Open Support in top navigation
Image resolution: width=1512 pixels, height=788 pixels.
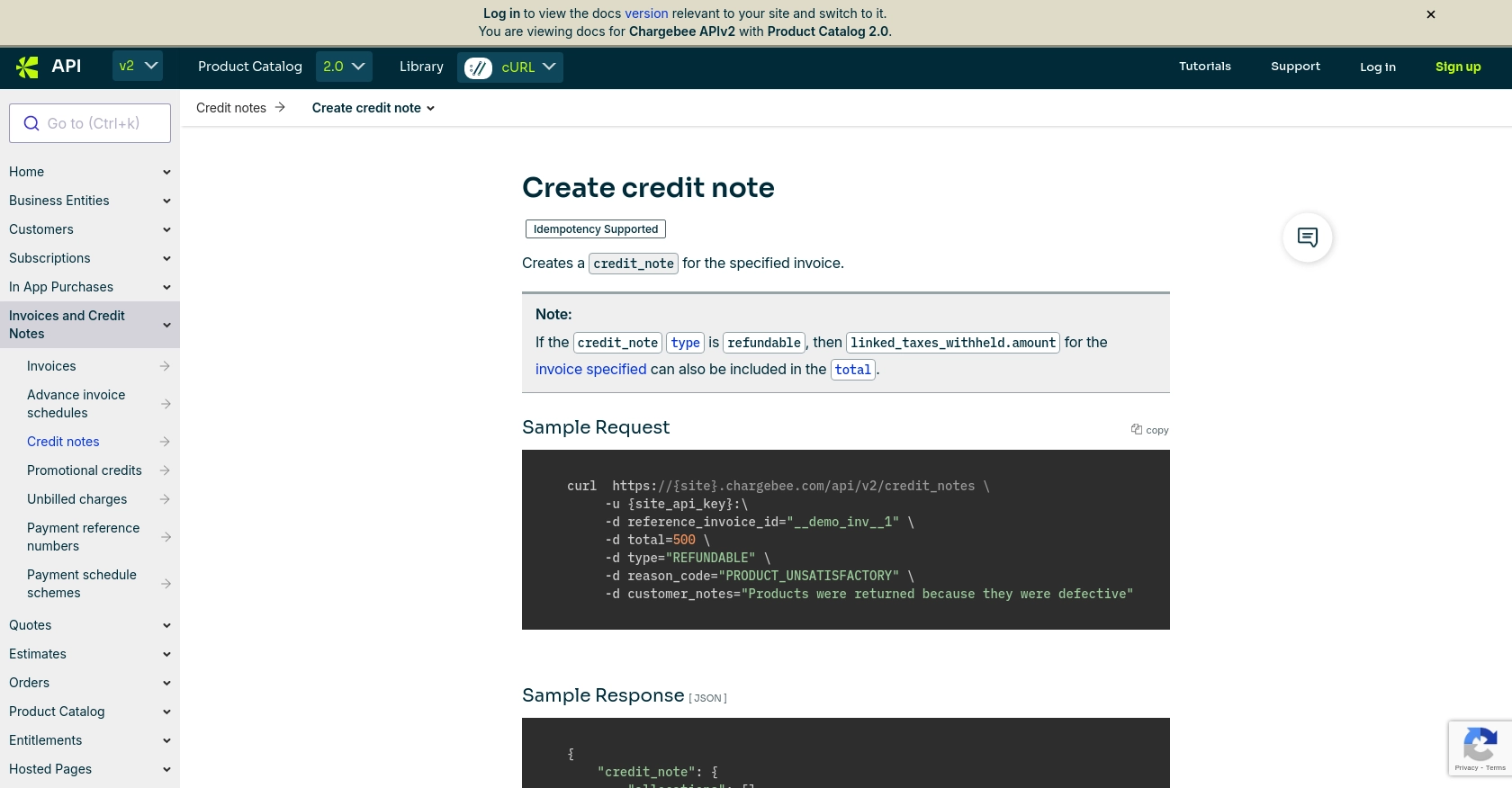tap(1295, 67)
